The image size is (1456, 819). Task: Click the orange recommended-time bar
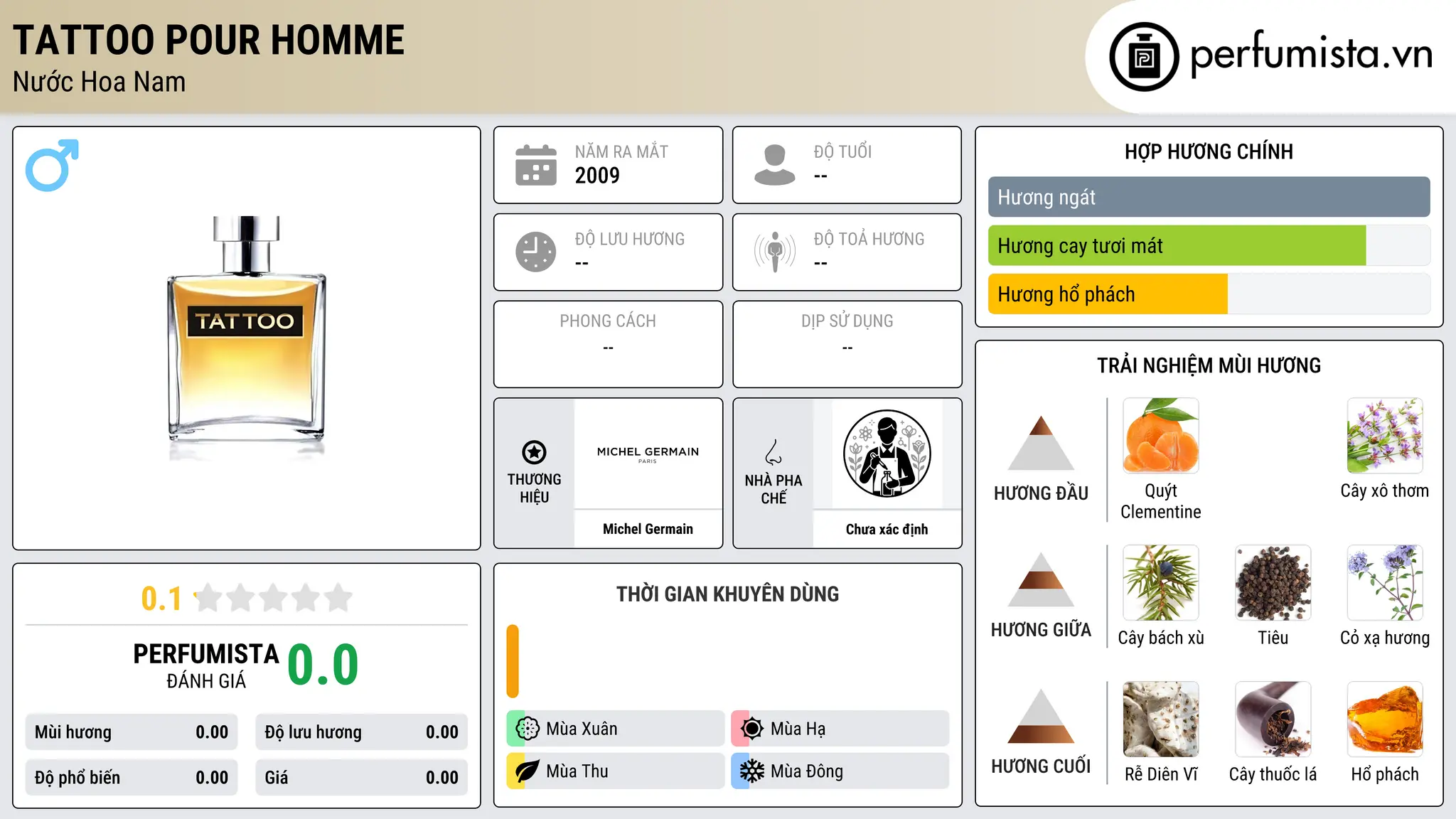pyautogui.click(x=513, y=661)
